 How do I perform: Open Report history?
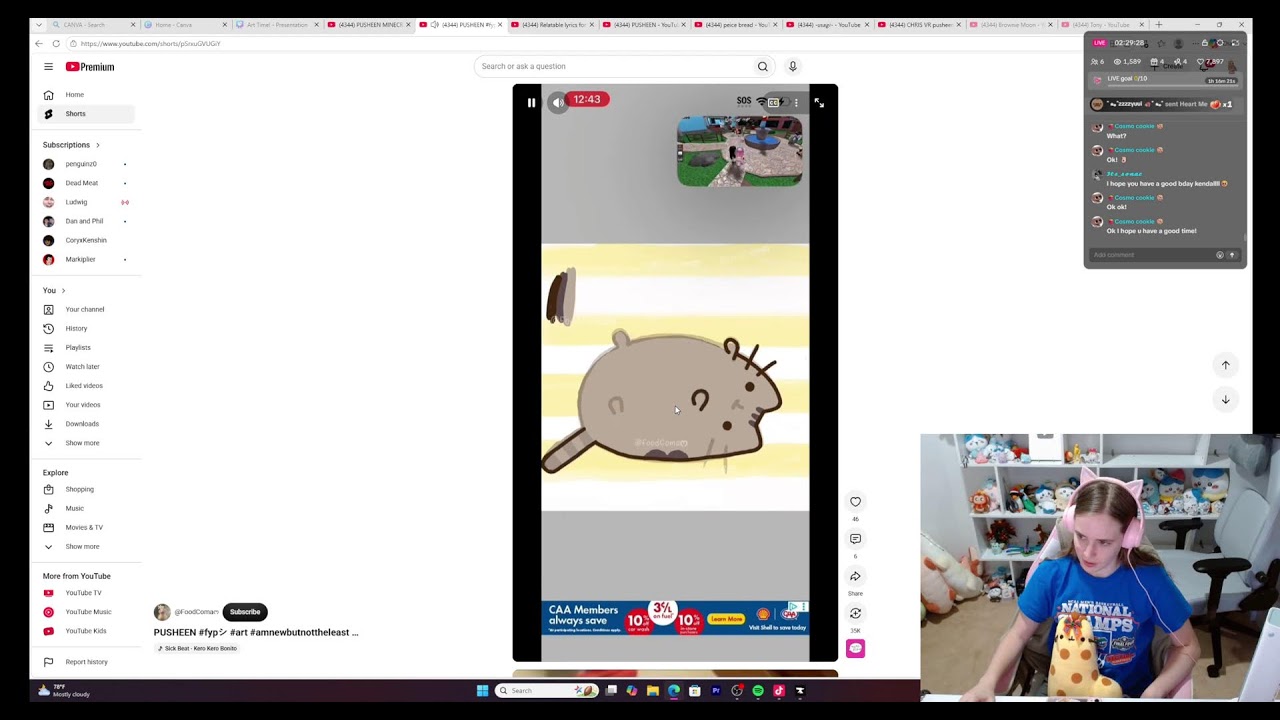tap(86, 662)
